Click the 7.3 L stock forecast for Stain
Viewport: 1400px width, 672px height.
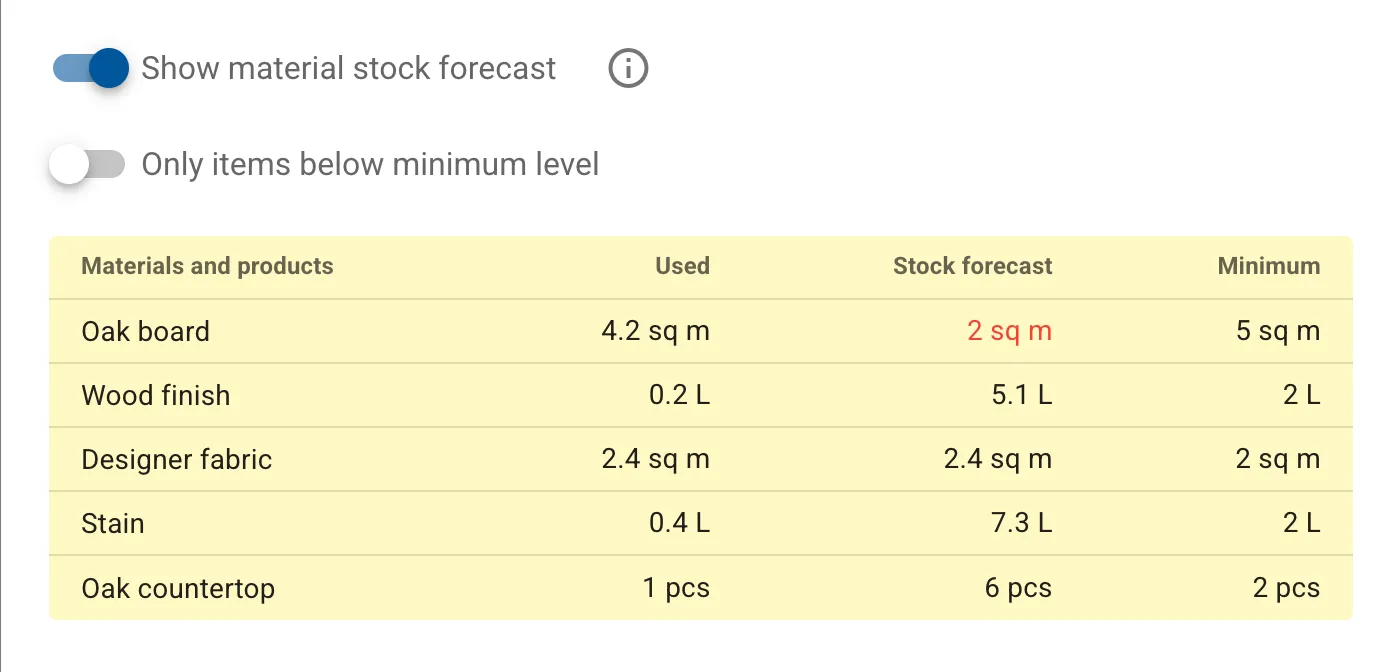coord(1021,523)
